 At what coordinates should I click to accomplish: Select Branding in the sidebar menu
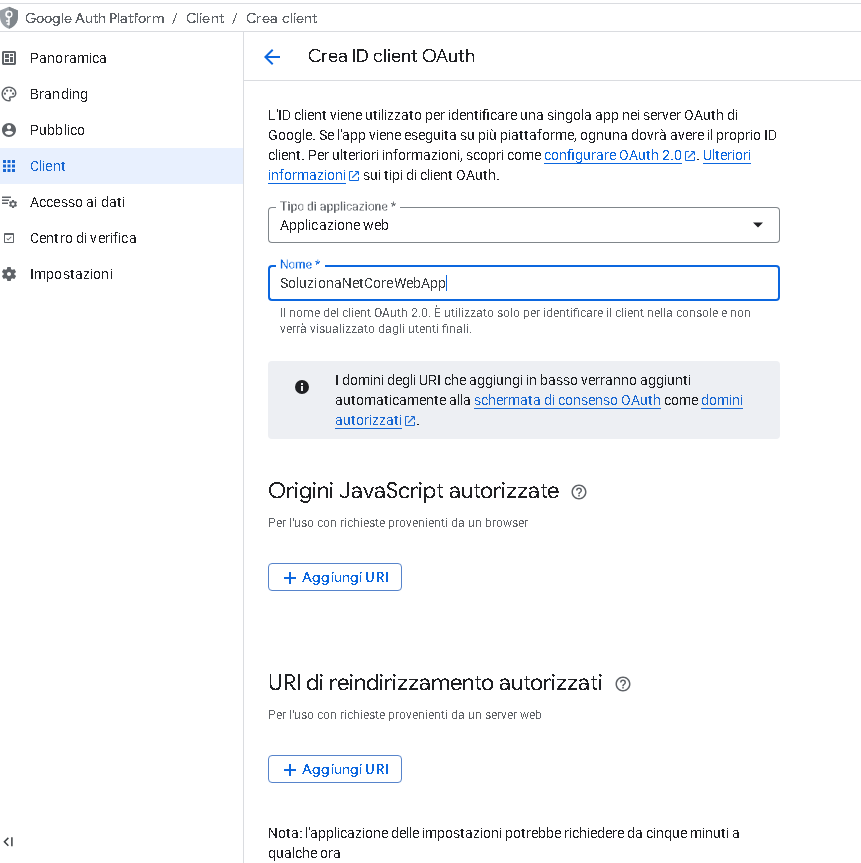[x=59, y=94]
